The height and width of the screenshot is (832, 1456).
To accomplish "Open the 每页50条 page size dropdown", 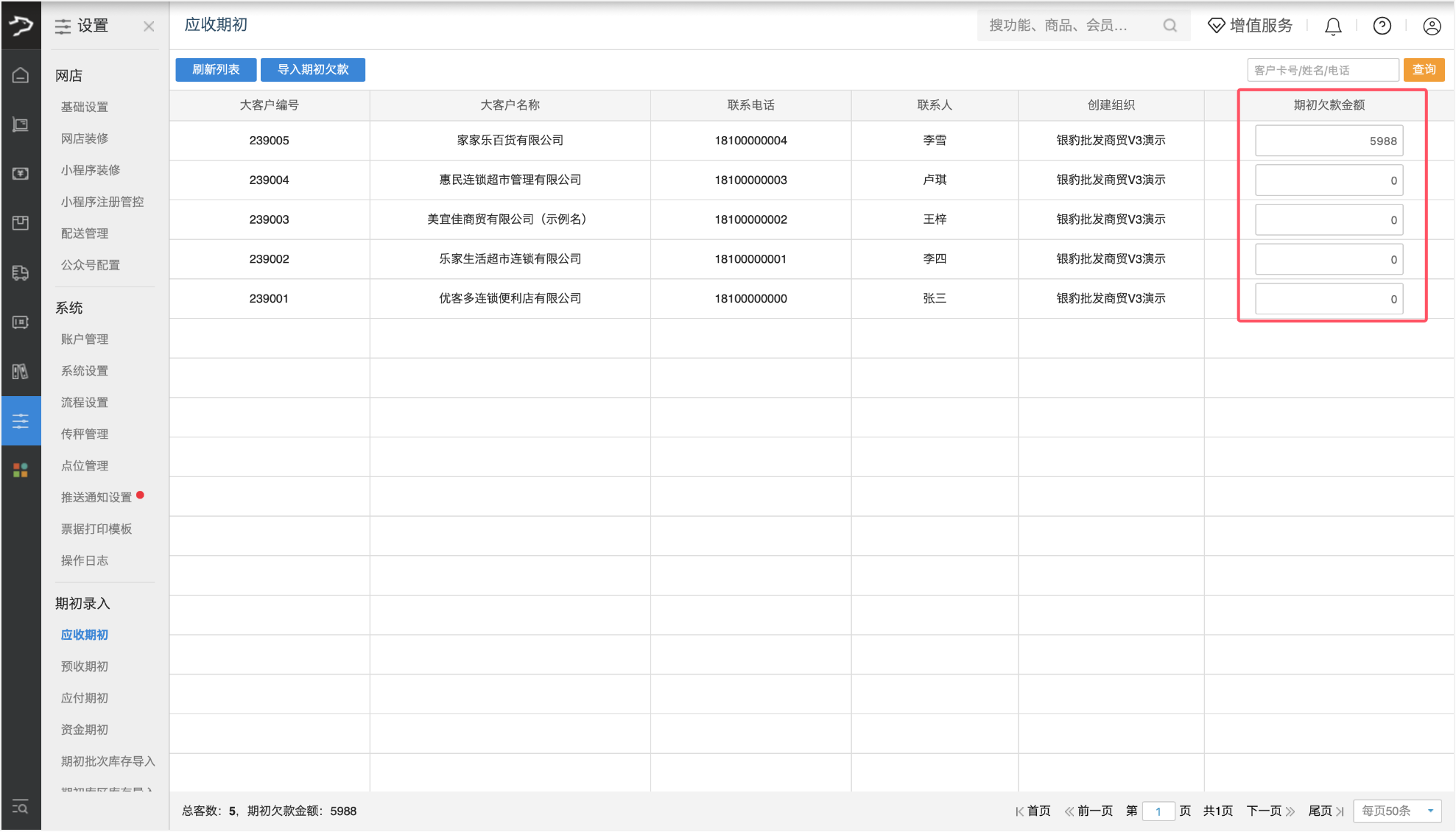I will tap(1396, 811).
